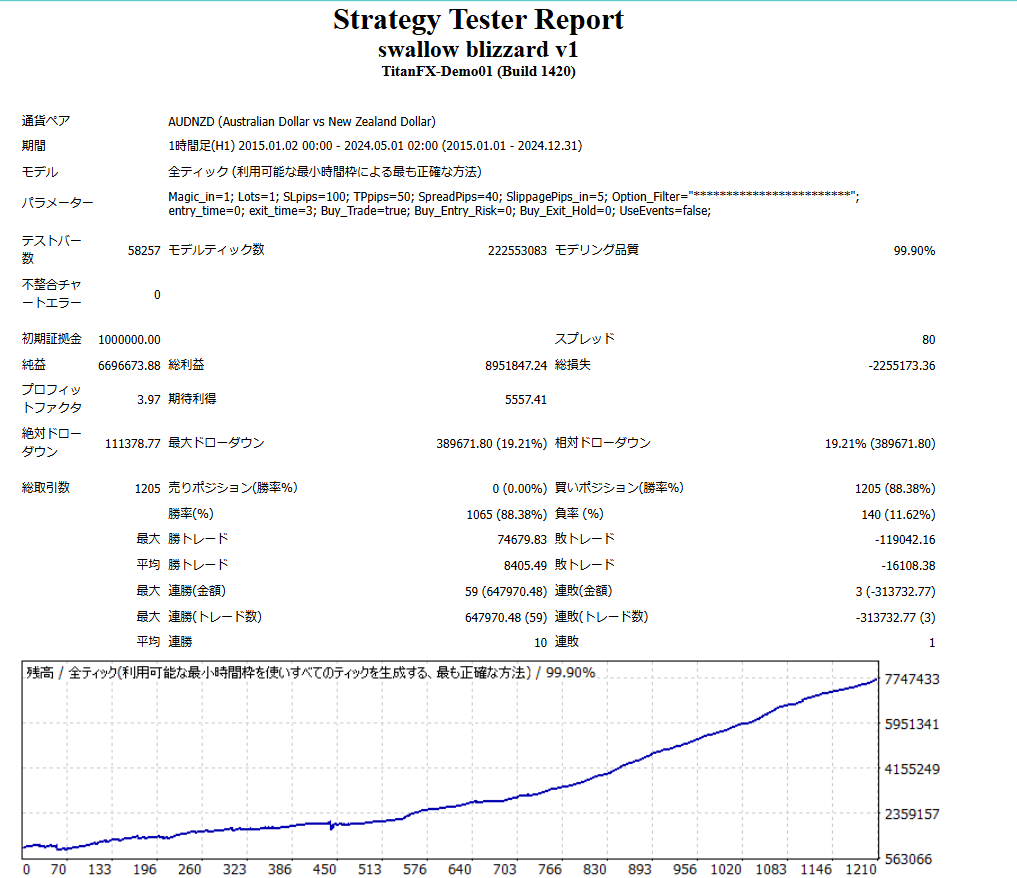This screenshot has height=878, width=1017.
Task: Select max consecutive loss -313732.77 (3)
Action: (x=895, y=617)
